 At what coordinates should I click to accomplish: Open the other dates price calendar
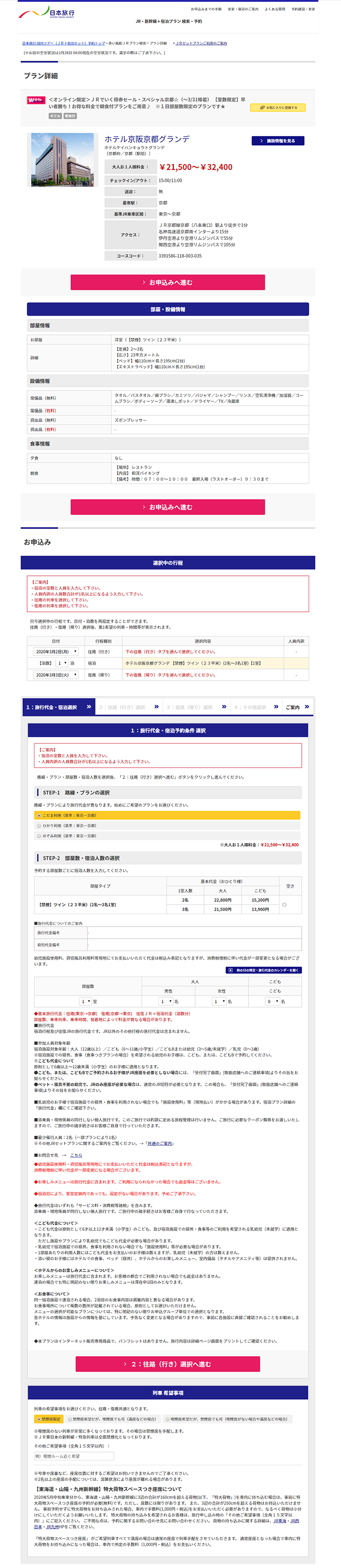point(263,970)
